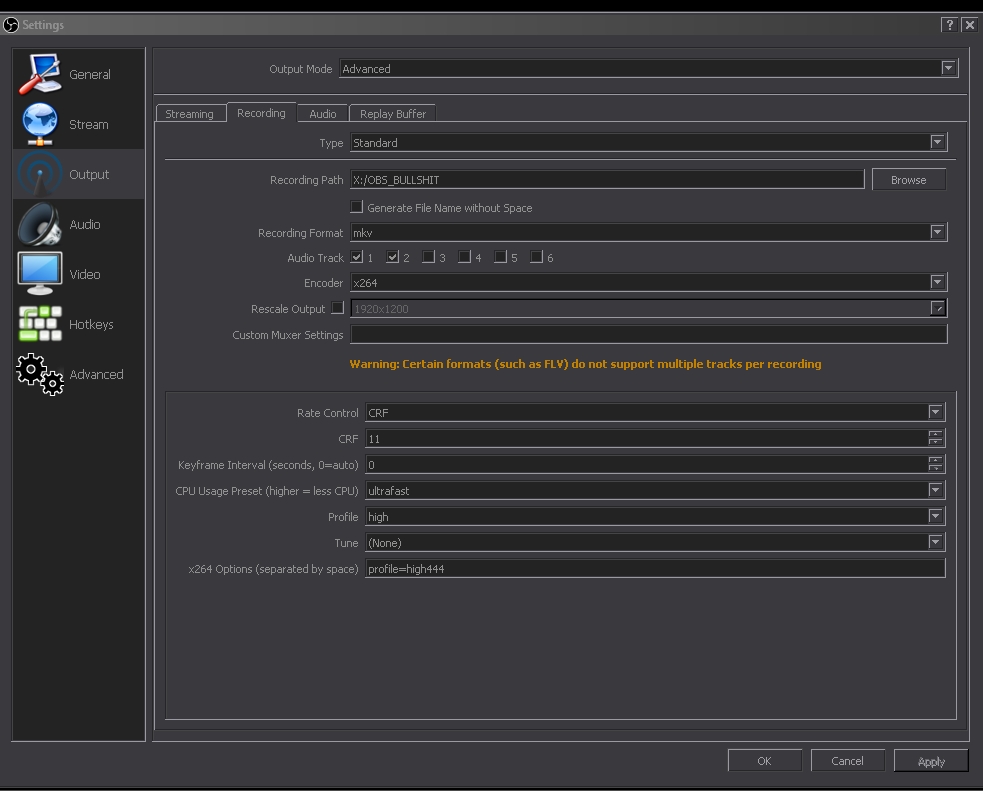Screen dimensions: 983x791
Task: Click the Recording Path text field
Action: [x=607, y=180]
